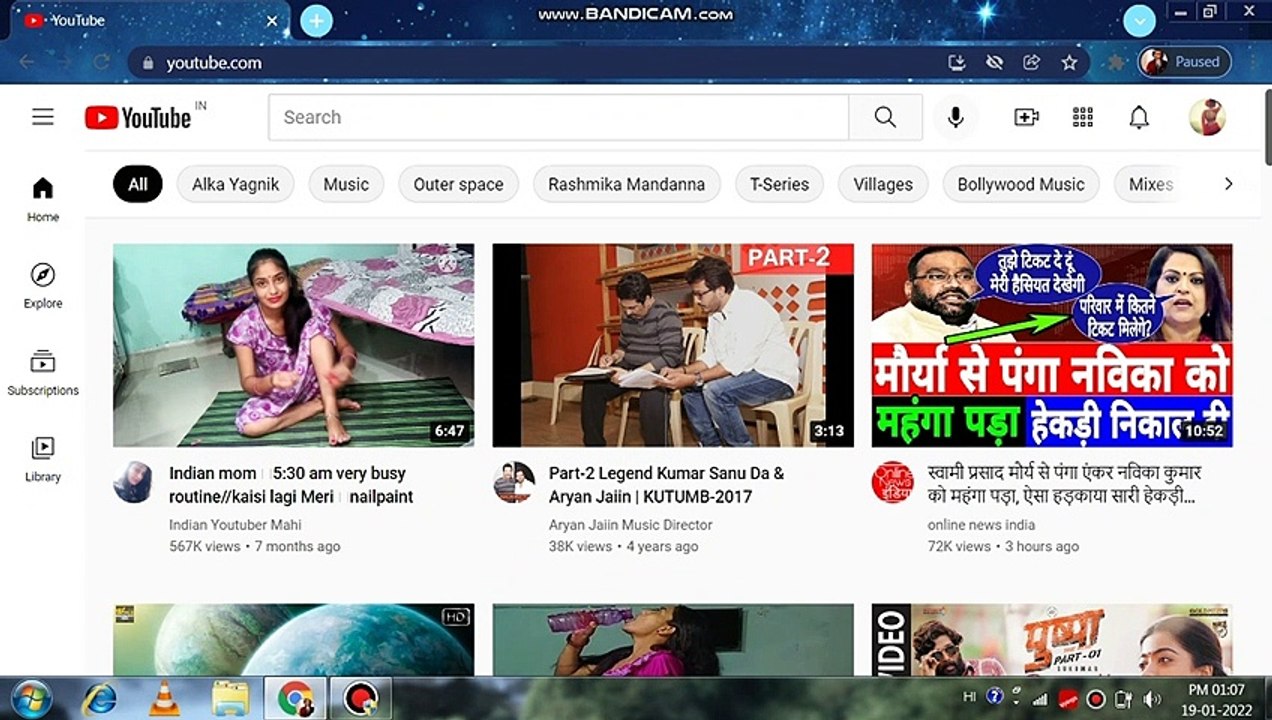Launch Internet Explorer from the taskbar
Image resolution: width=1272 pixels, height=720 pixels.
(98, 698)
